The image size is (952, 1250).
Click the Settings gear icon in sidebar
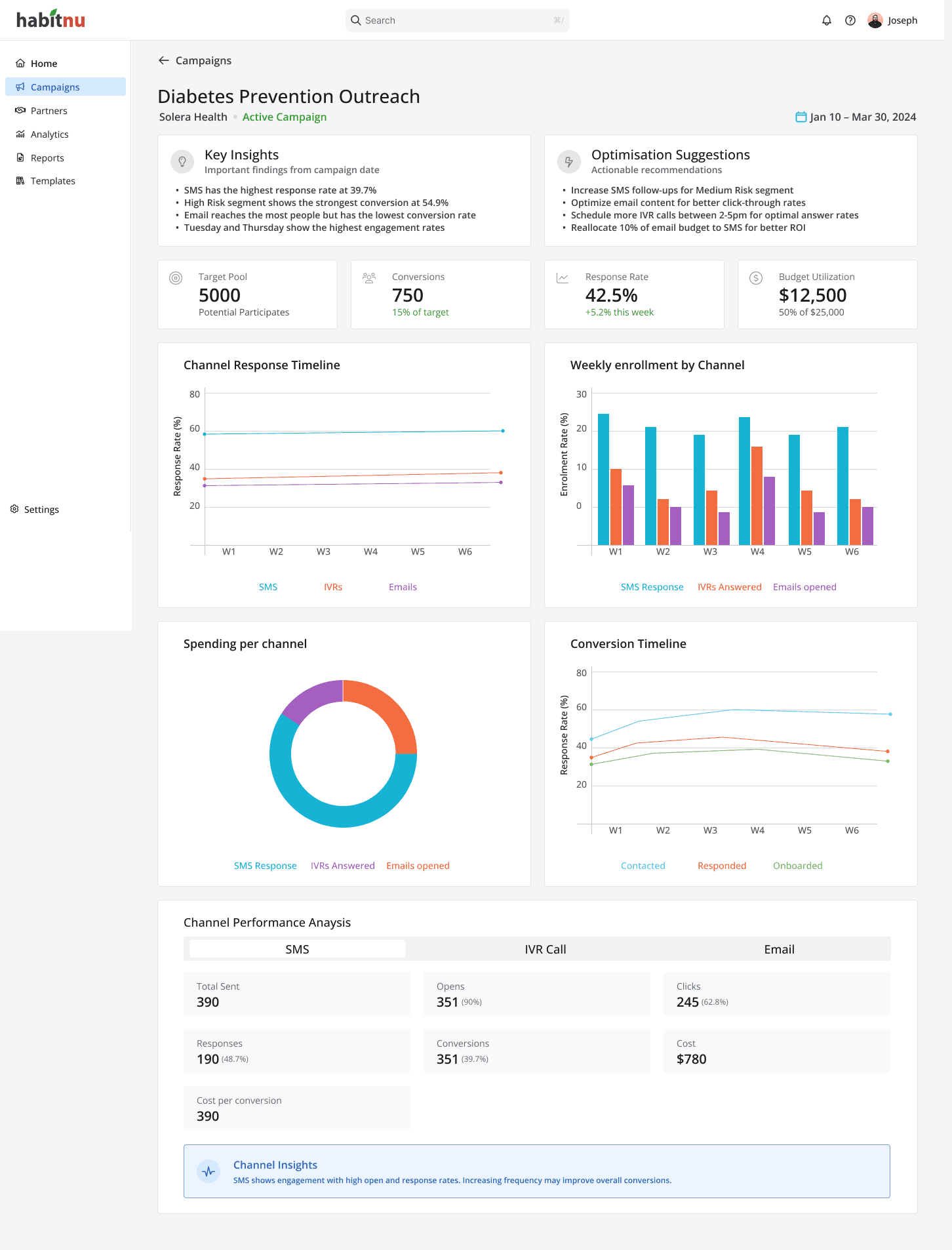tap(14, 510)
